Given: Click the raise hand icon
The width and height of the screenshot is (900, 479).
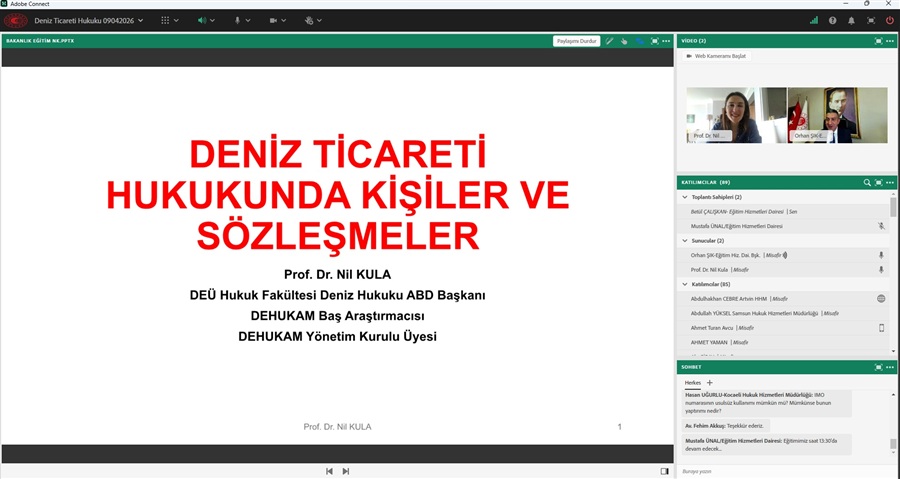Looking at the screenshot, I should tap(309, 20).
